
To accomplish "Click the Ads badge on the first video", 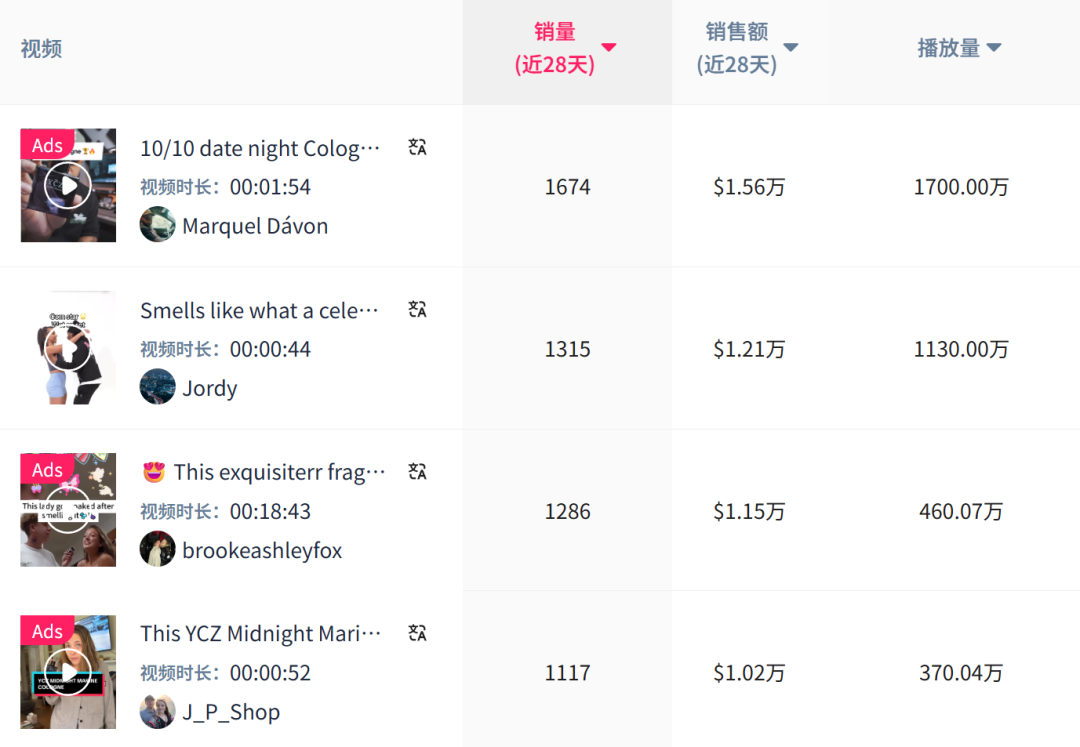I will [x=47, y=145].
